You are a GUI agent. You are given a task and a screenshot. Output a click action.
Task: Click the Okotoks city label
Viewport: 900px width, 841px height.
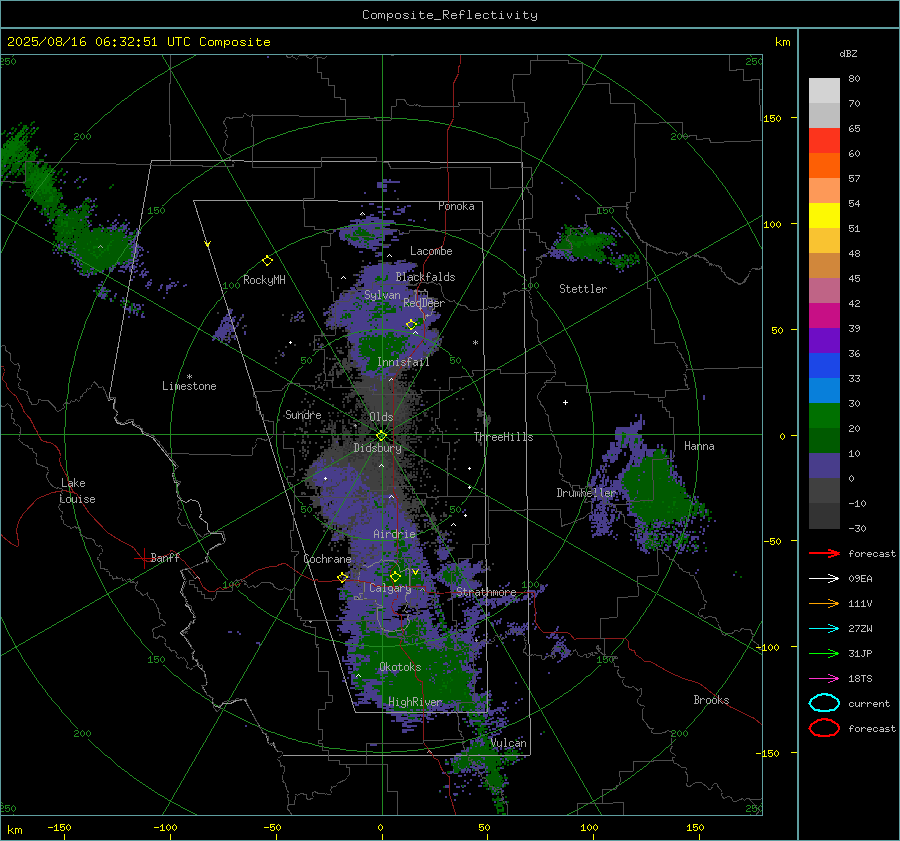400,667
